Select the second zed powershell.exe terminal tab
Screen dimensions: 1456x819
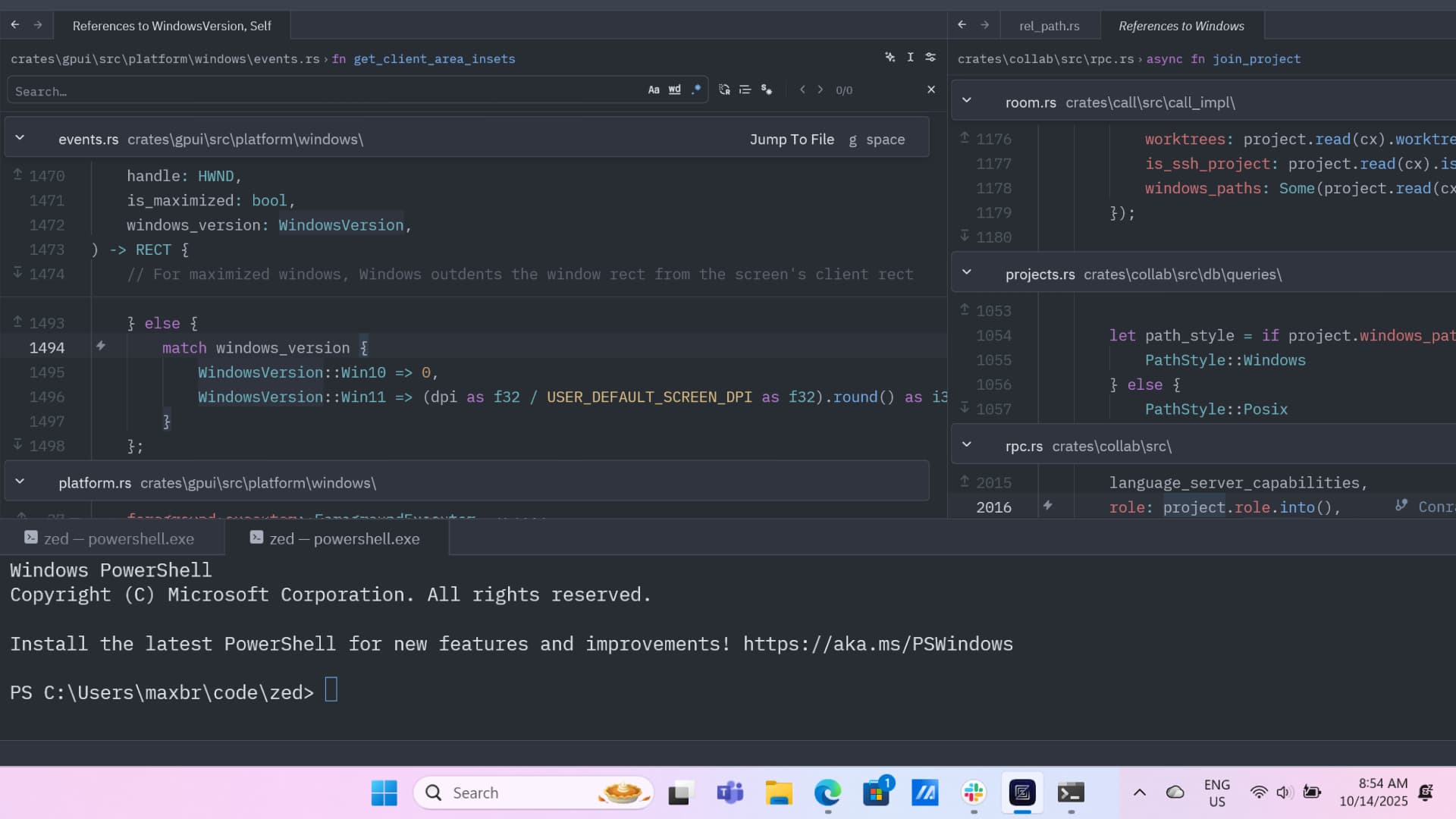[x=335, y=538]
